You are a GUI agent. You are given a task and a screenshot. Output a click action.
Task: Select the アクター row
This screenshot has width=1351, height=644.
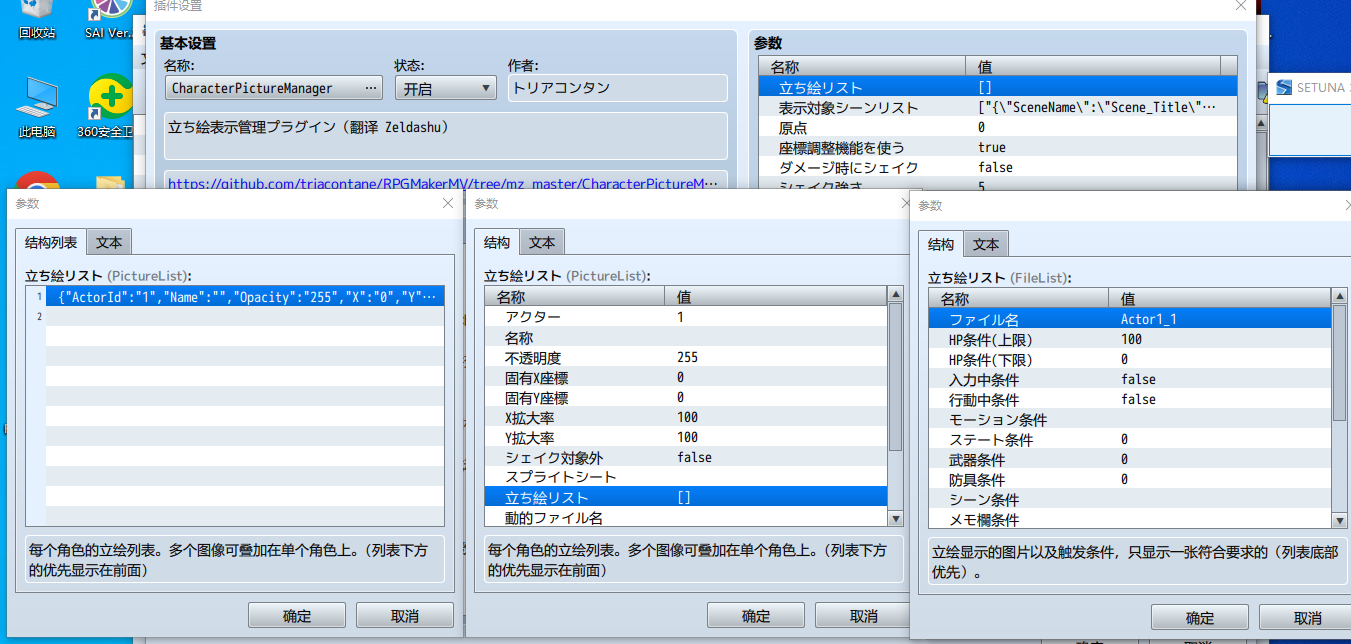[x=686, y=317]
